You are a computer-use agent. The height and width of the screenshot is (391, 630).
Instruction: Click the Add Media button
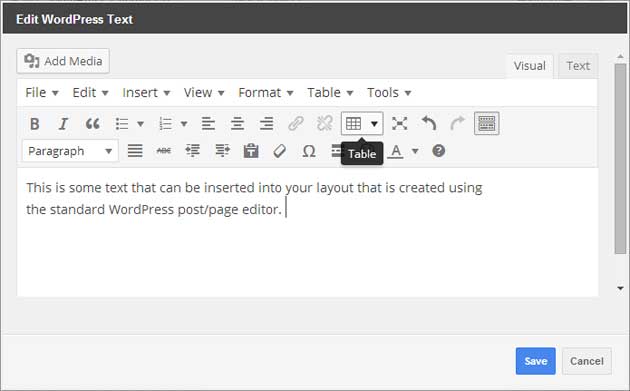pos(63,61)
